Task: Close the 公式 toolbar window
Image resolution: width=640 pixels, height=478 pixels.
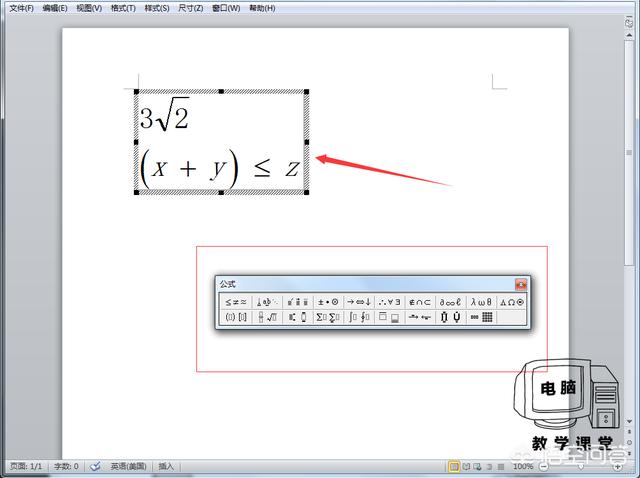Action: 520,284
